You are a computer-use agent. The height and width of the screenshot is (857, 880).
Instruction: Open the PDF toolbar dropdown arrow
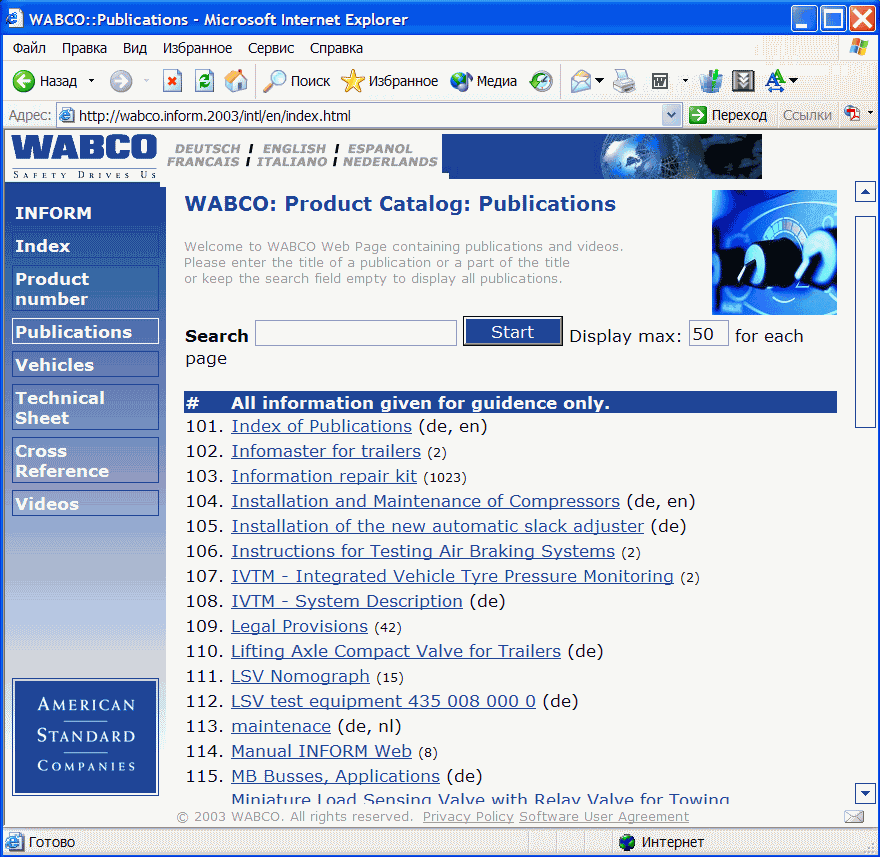tap(870, 113)
